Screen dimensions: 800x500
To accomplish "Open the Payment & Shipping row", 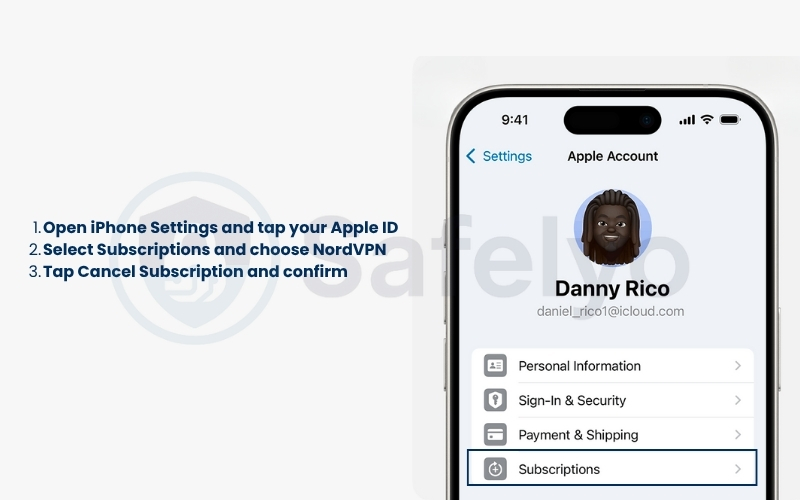I will (612, 435).
